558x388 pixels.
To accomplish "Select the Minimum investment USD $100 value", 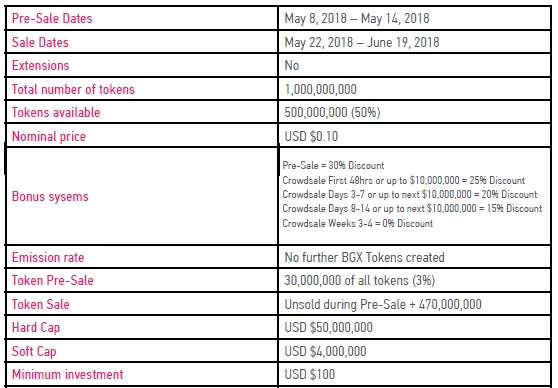I will (x=310, y=374).
